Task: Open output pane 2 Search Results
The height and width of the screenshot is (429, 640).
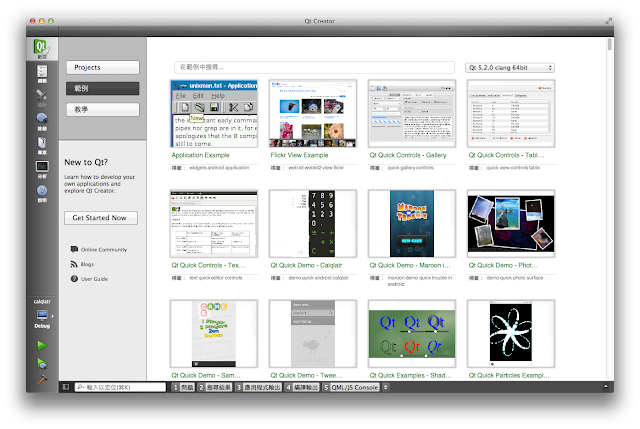Action: pyautogui.click(x=214, y=387)
